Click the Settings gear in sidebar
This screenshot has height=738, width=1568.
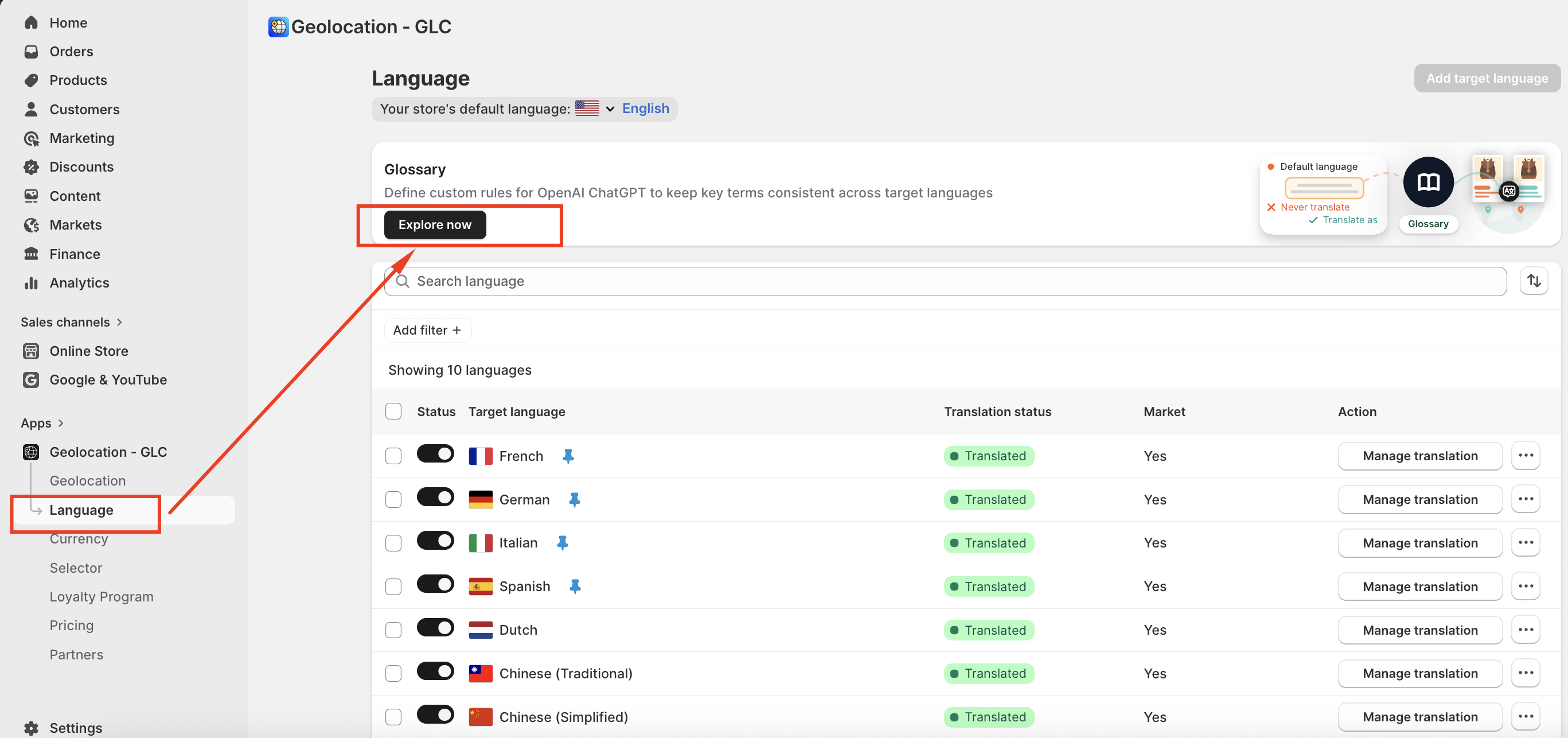pos(32,728)
